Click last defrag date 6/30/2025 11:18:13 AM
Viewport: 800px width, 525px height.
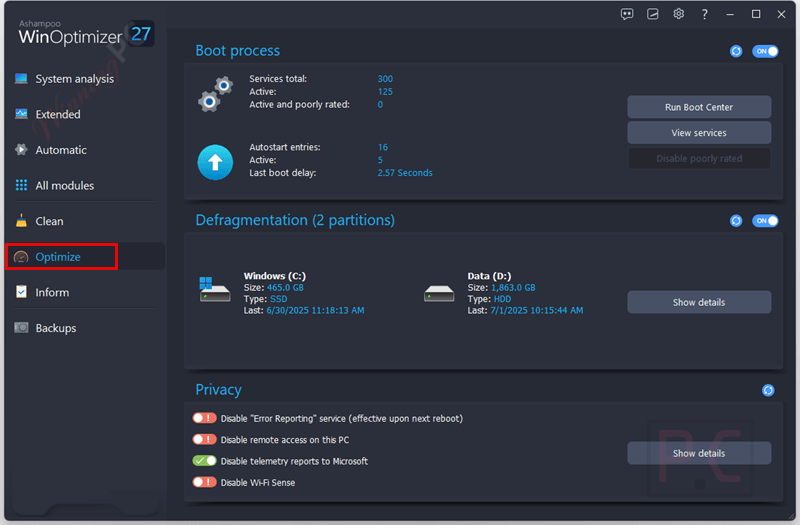coord(315,310)
